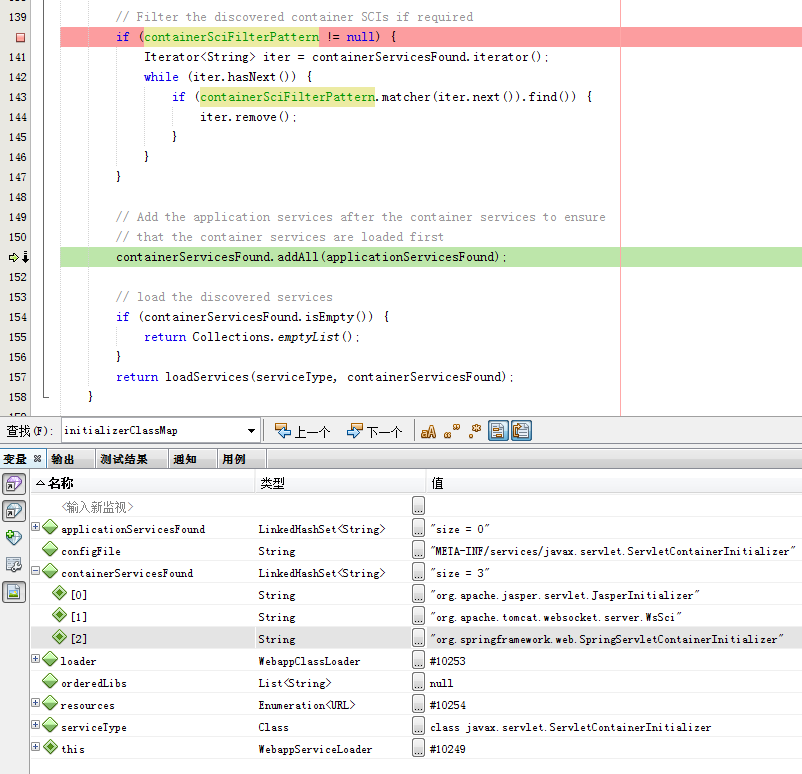Sort by the 名称 column header
Screen dimensions: 802x774
pyautogui.click(x=143, y=483)
